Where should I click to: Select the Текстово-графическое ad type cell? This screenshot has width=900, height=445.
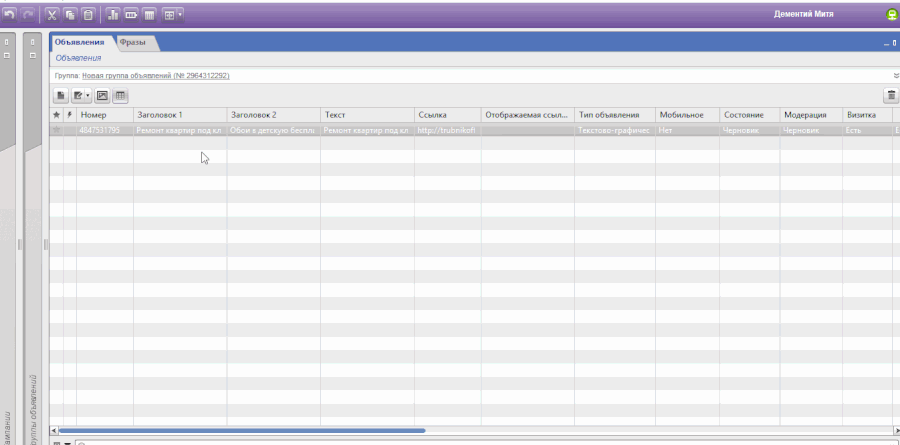pyautogui.click(x=615, y=130)
